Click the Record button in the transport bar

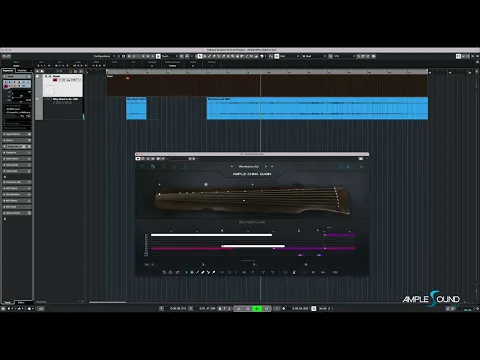point(266,309)
